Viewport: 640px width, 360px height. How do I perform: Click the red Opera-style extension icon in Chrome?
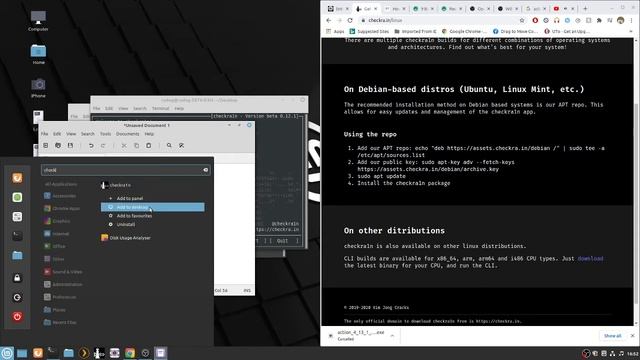point(535,20)
